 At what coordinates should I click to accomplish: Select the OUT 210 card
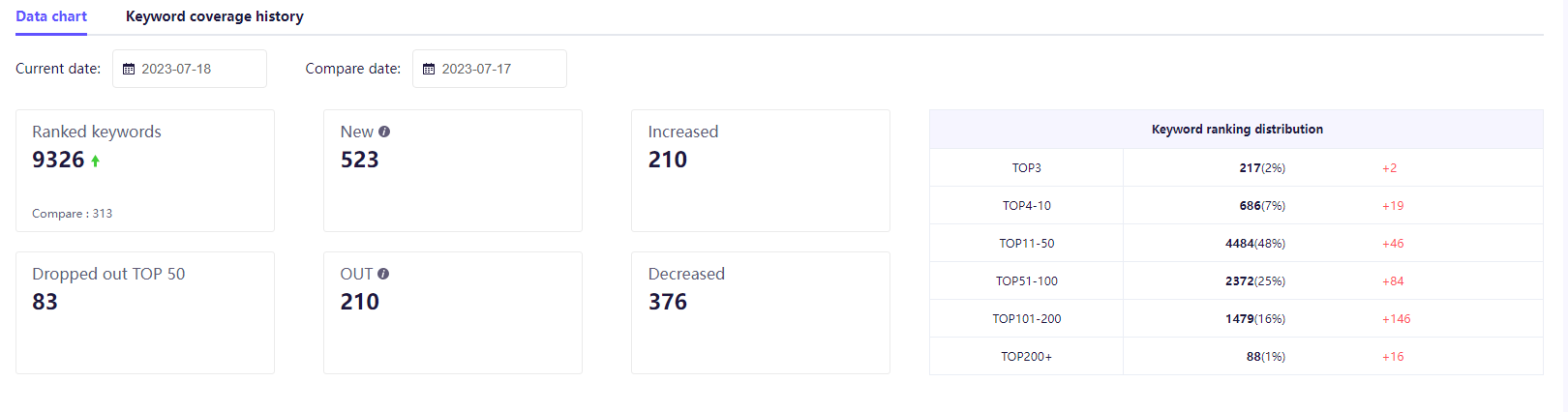(x=453, y=312)
